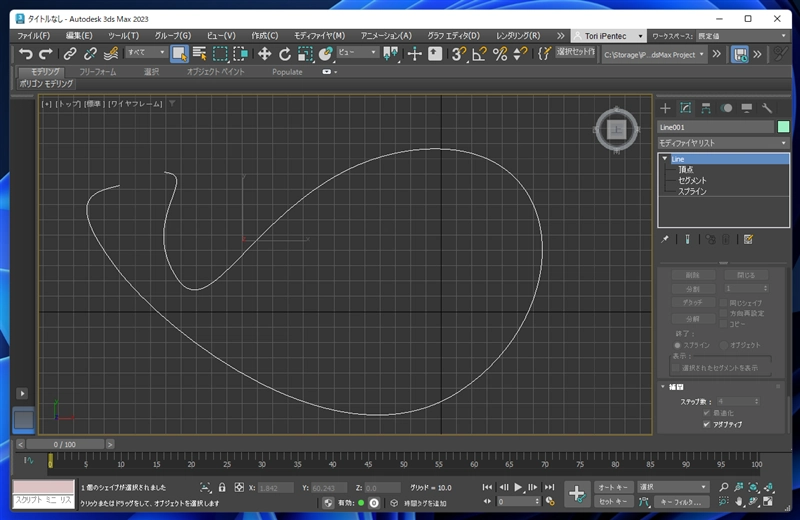Image resolution: width=800 pixels, height=520 pixels.
Task: Click the Undo arrow icon
Action: [26, 54]
